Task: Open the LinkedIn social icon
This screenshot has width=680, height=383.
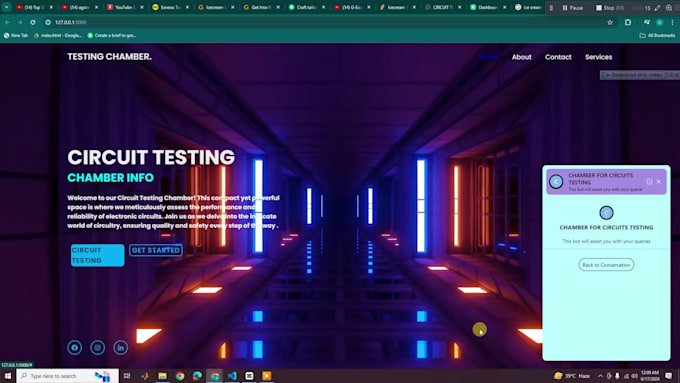Action: click(x=121, y=347)
